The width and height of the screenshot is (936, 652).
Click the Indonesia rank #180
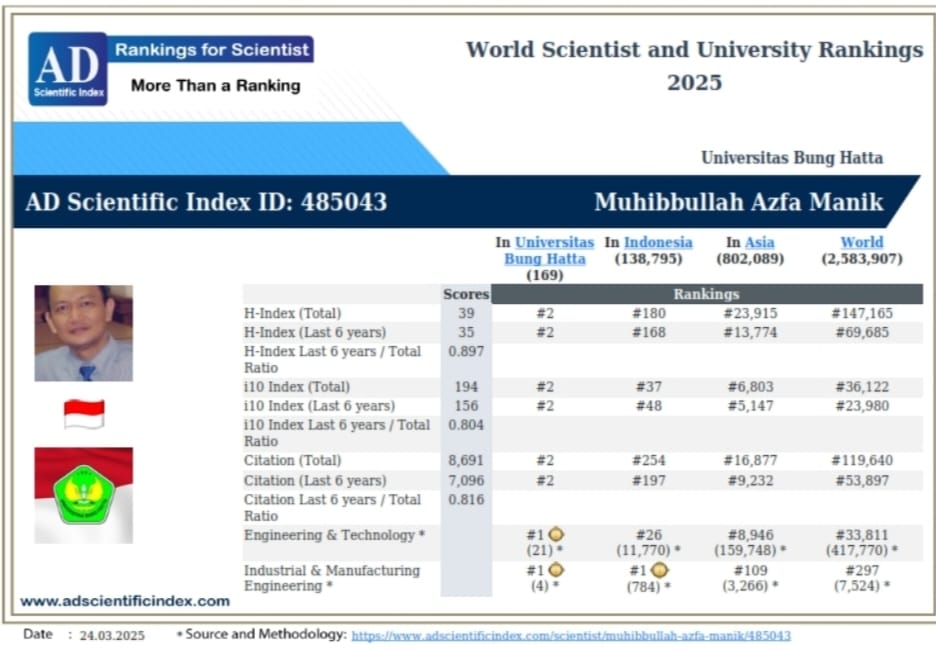pos(649,313)
